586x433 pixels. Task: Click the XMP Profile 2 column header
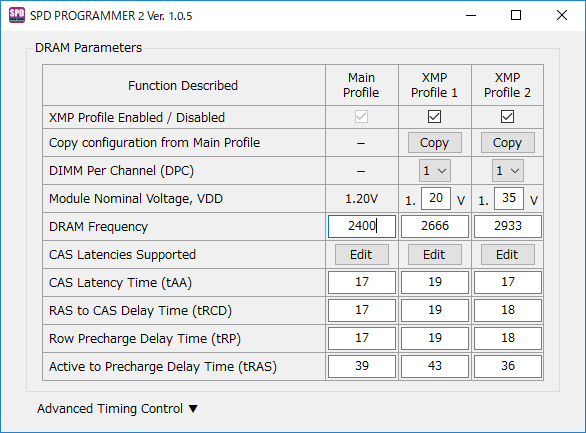click(508, 85)
